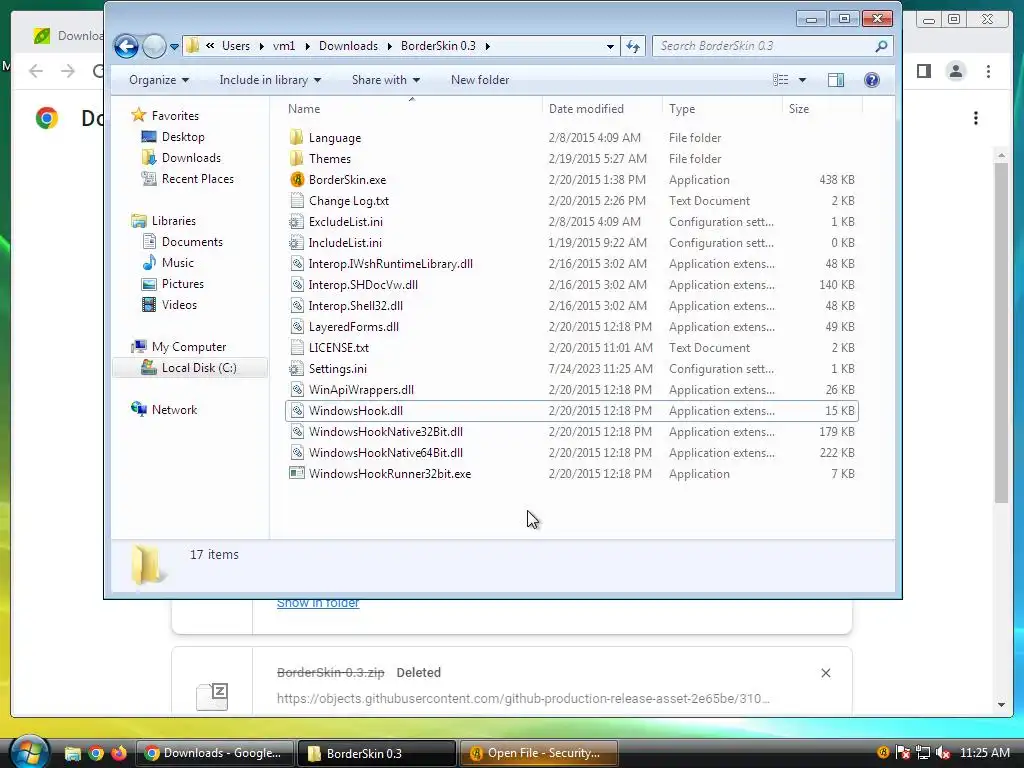Expand the address bar history dropdown
This screenshot has height=768, width=1024.
(610, 46)
